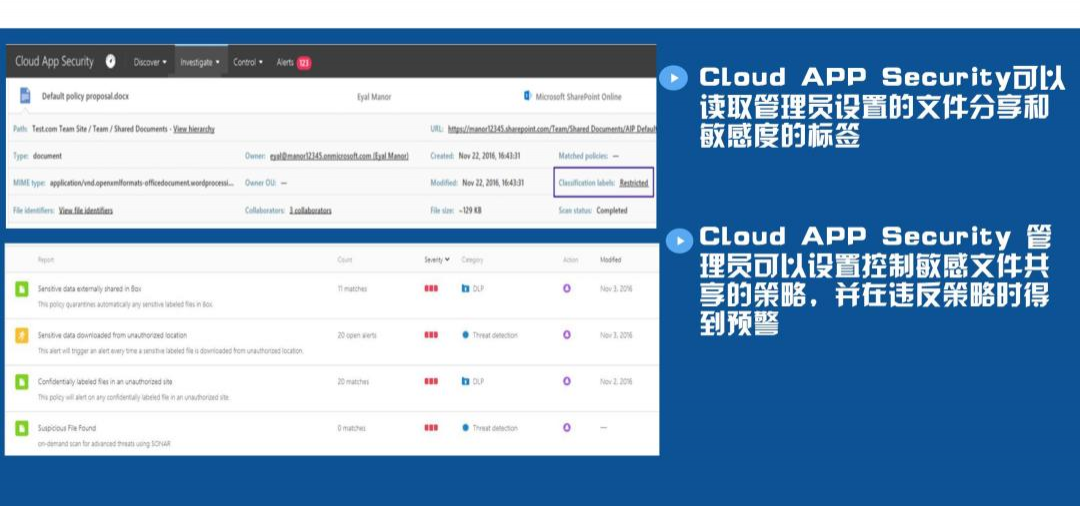Click orange icon for Sensitive data downloaded policy

click(22, 335)
